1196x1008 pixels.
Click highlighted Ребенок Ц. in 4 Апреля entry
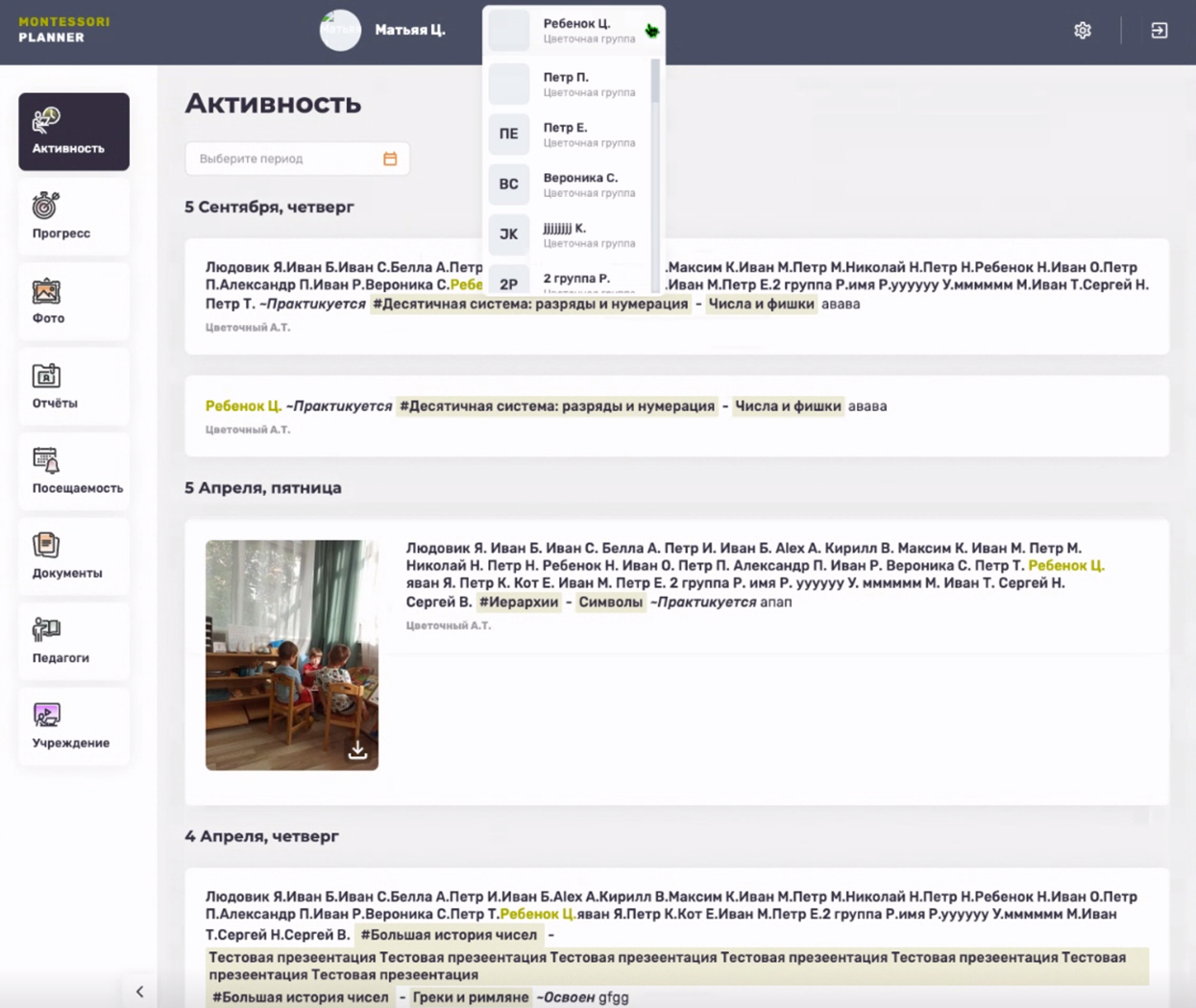click(538, 914)
